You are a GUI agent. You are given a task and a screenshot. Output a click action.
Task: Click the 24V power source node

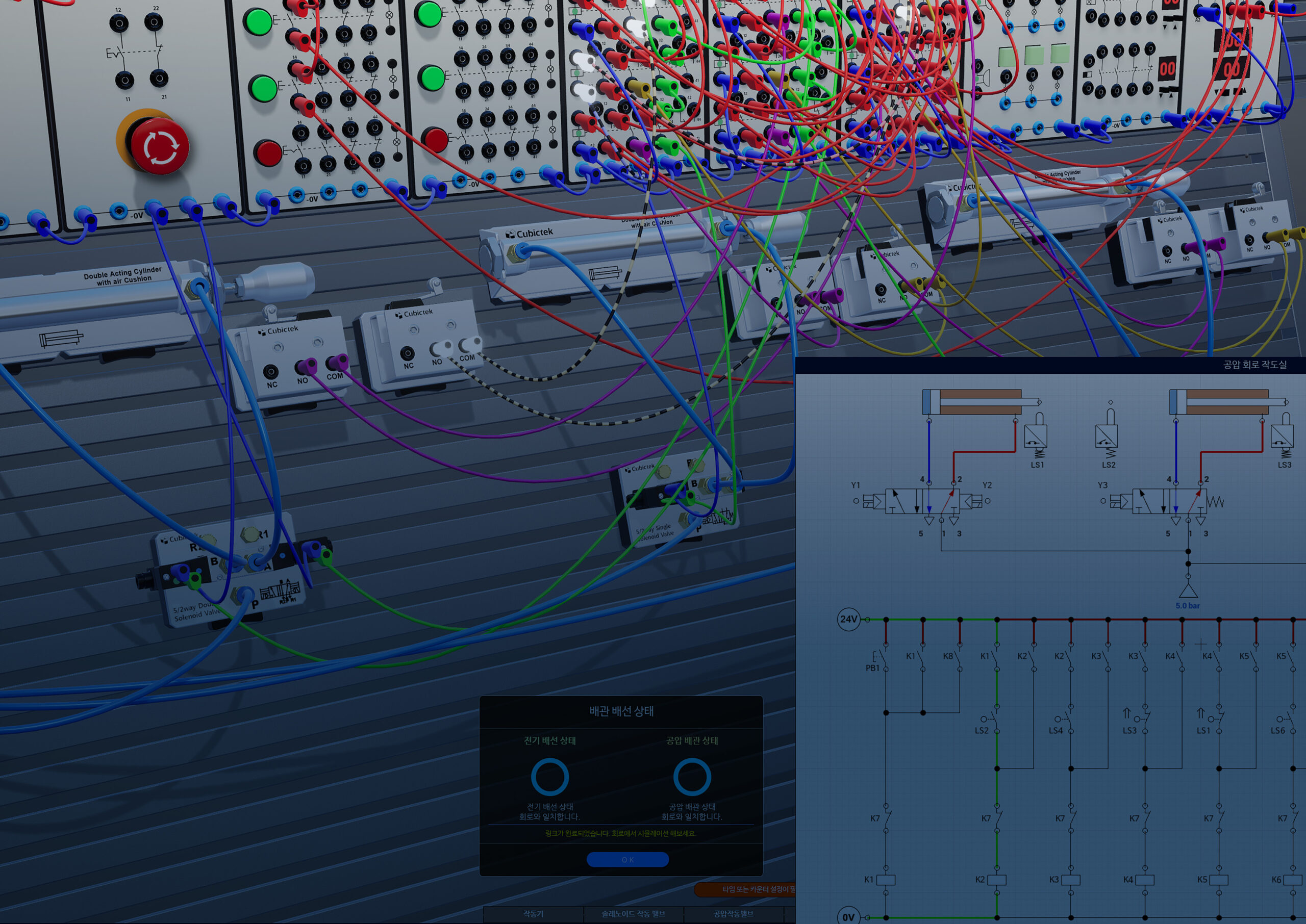(x=848, y=619)
